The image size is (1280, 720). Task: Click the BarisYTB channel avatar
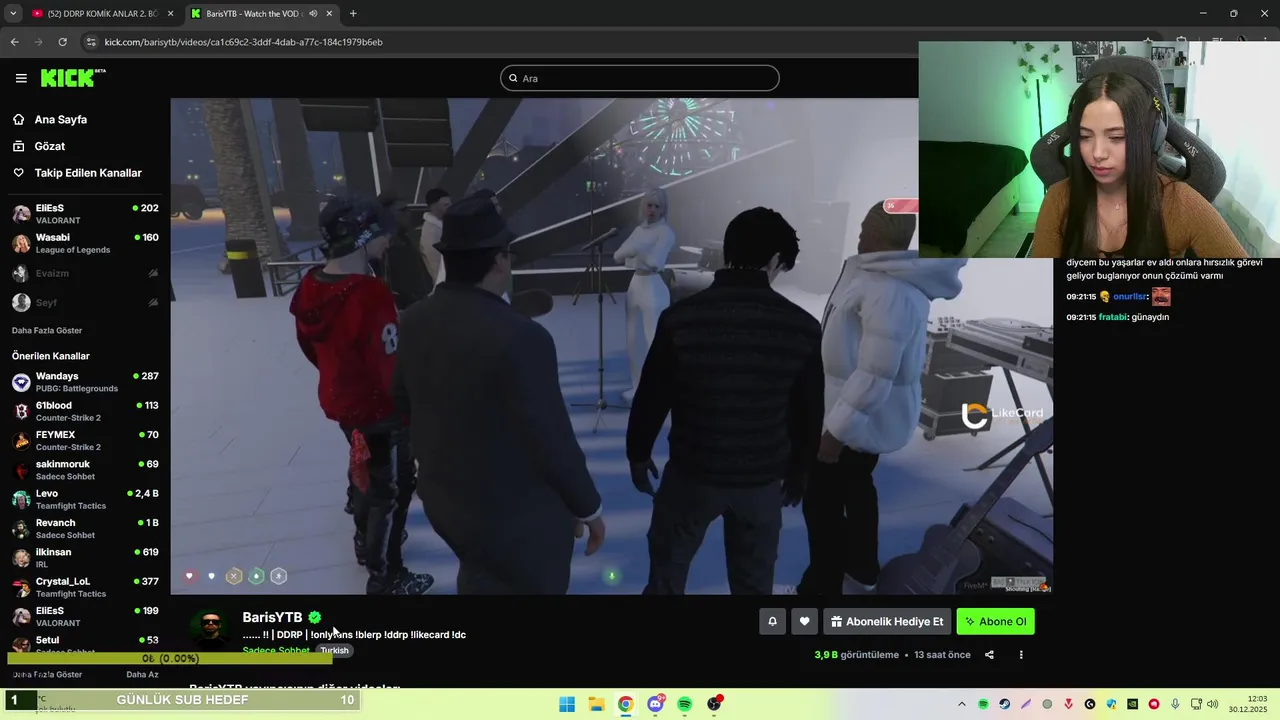point(211,629)
